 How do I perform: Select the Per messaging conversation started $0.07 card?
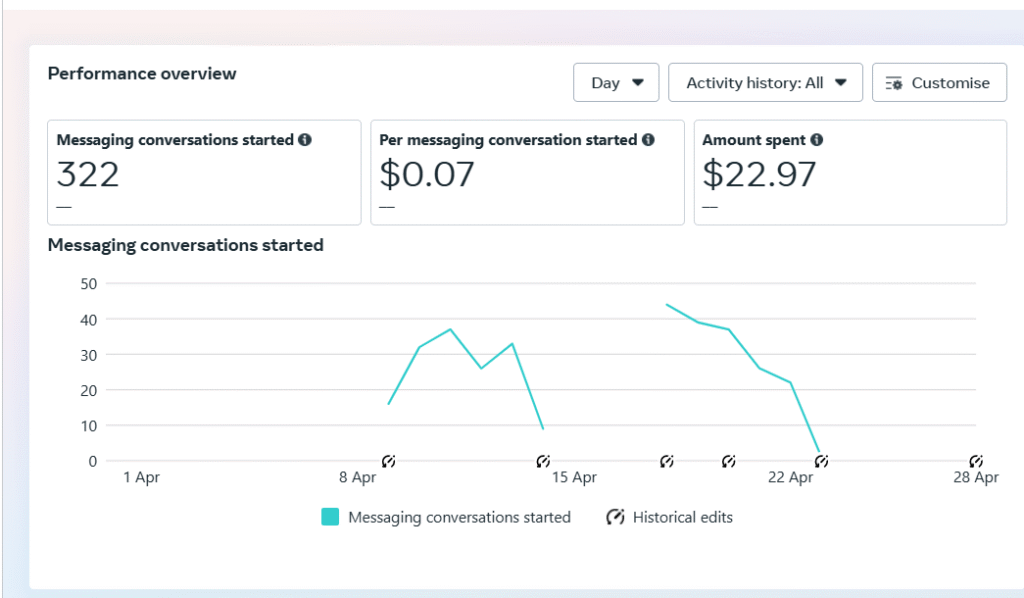[527, 173]
